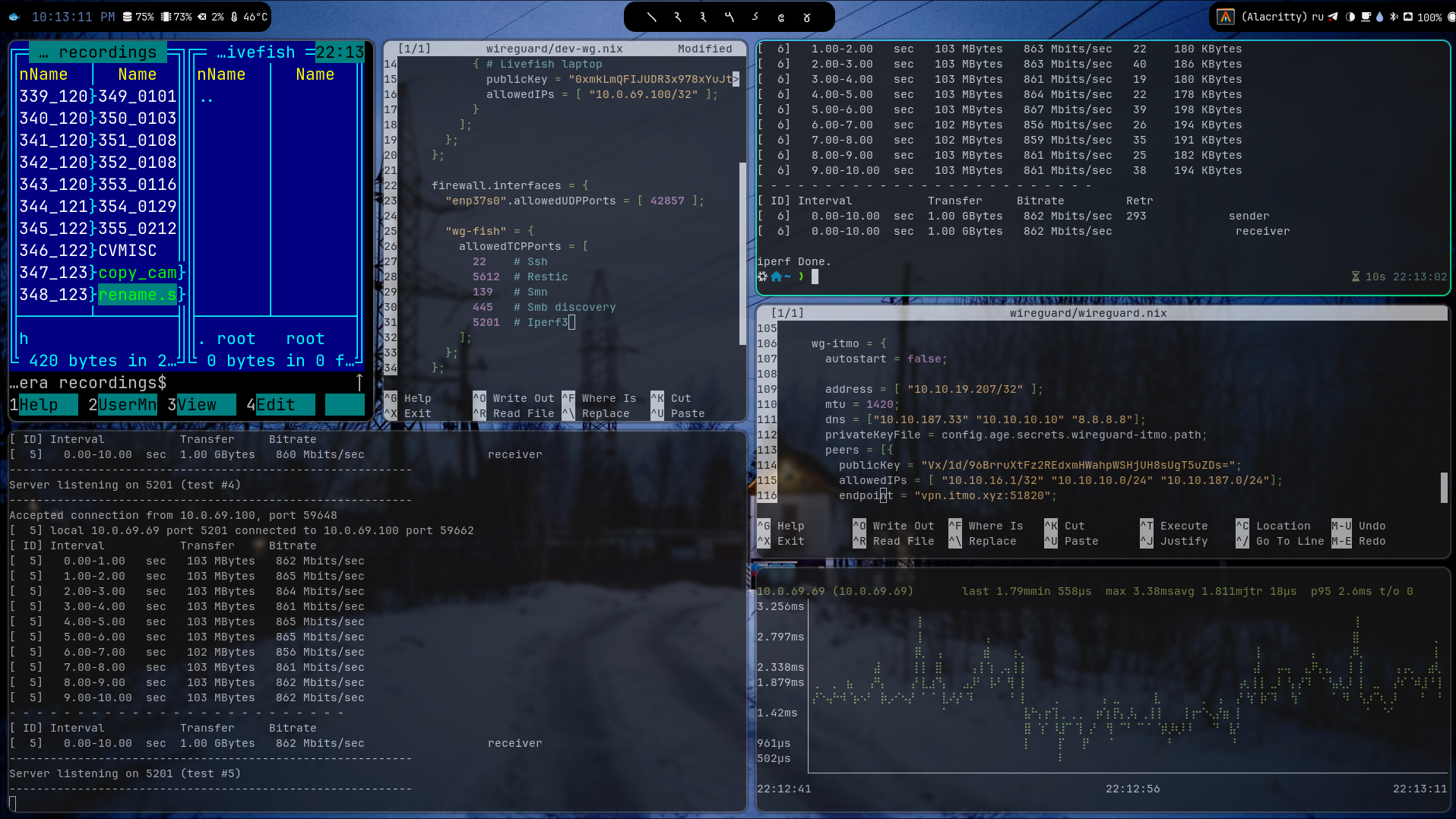1456x819 pixels.
Task: Open UserMn menu in Midnight Commander
Action: tap(127, 405)
